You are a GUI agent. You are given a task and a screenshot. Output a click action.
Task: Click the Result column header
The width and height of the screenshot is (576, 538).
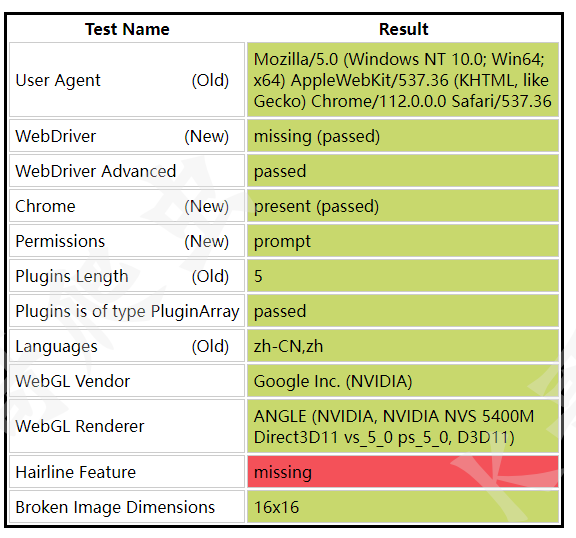(403, 29)
